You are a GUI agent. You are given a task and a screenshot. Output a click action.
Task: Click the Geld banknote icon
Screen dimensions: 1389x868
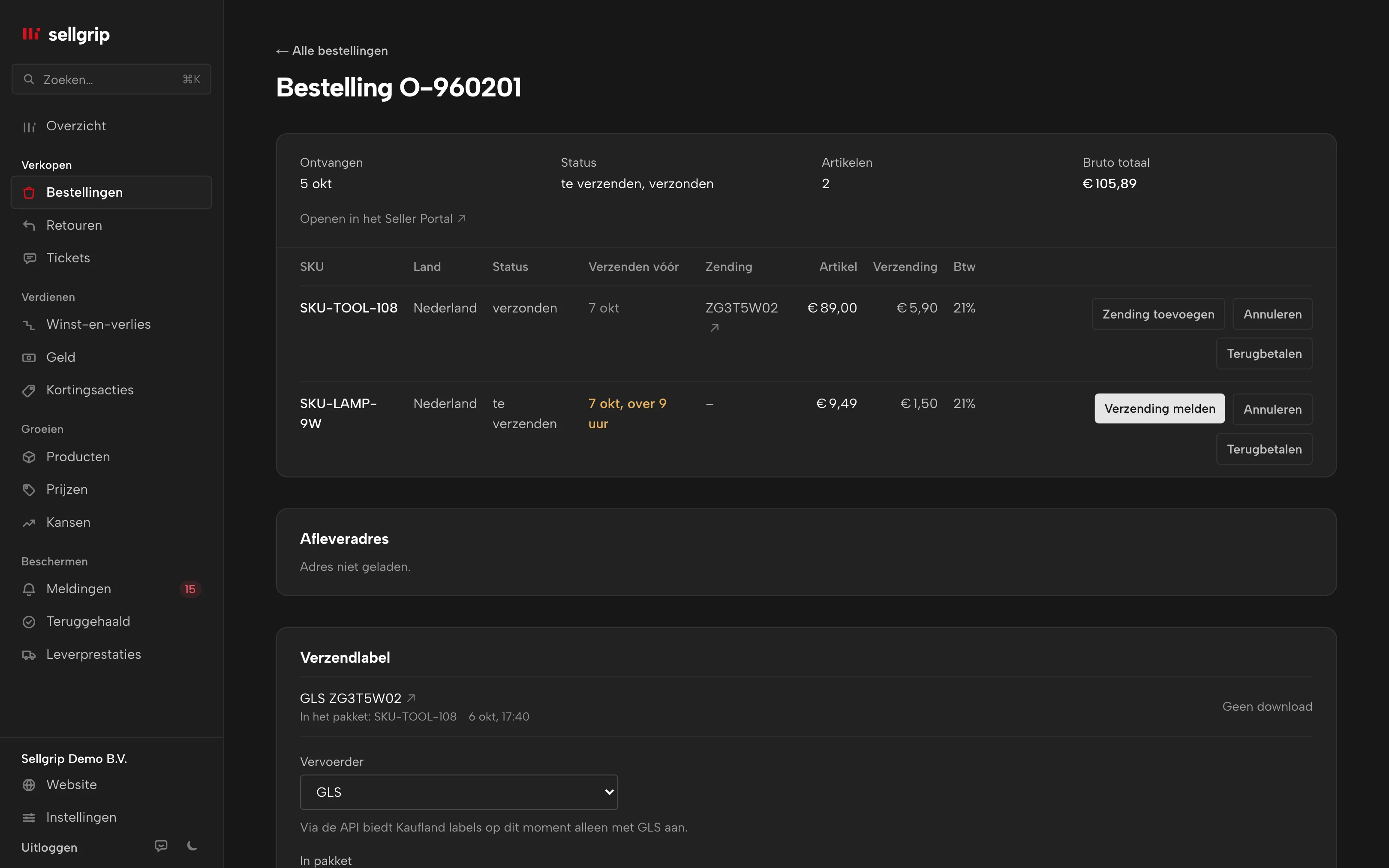[x=29, y=357]
